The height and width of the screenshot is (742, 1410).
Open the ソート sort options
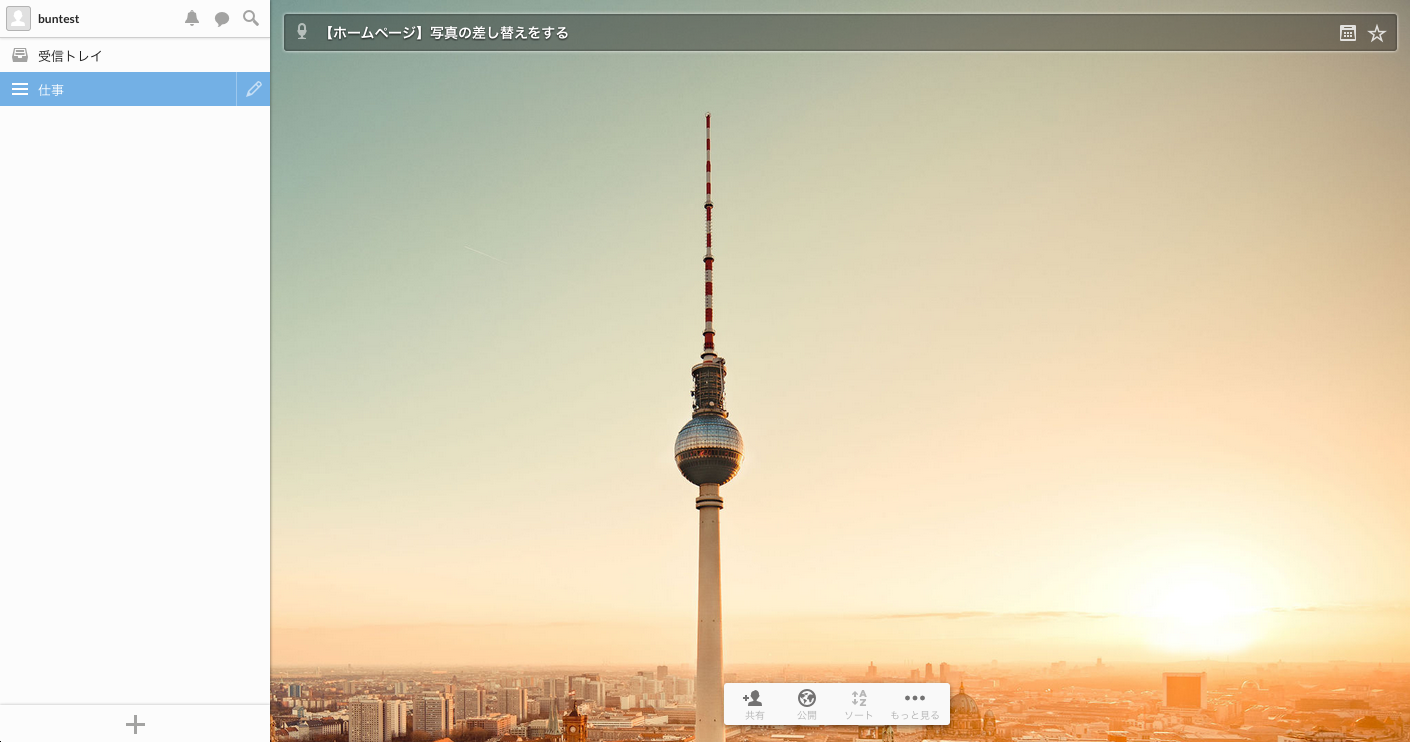858,704
